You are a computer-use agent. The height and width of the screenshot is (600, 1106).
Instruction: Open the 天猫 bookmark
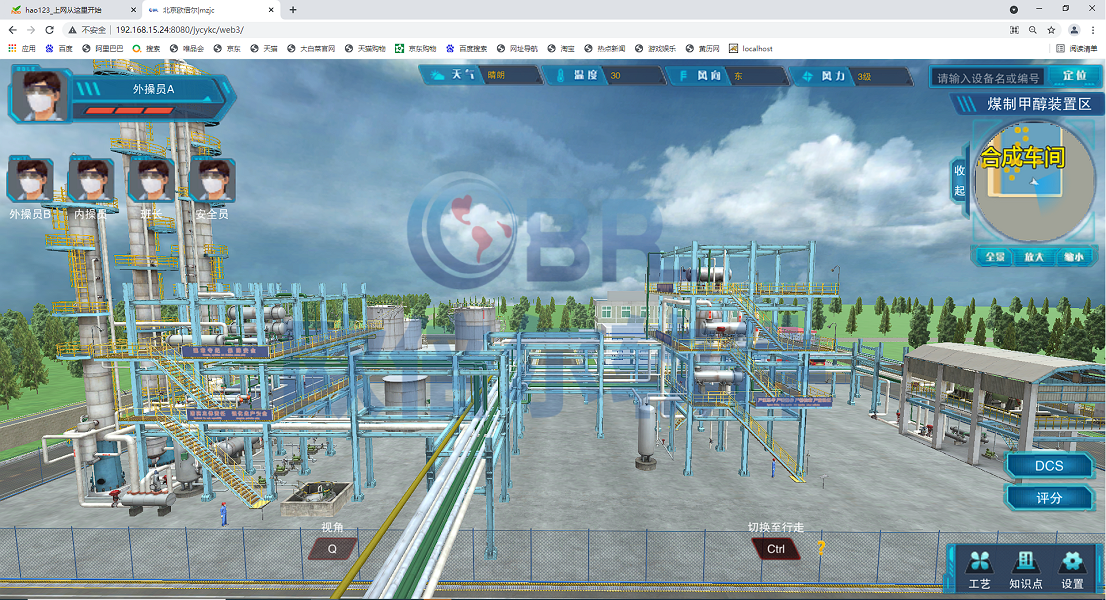pyautogui.click(x=264, y=49)
